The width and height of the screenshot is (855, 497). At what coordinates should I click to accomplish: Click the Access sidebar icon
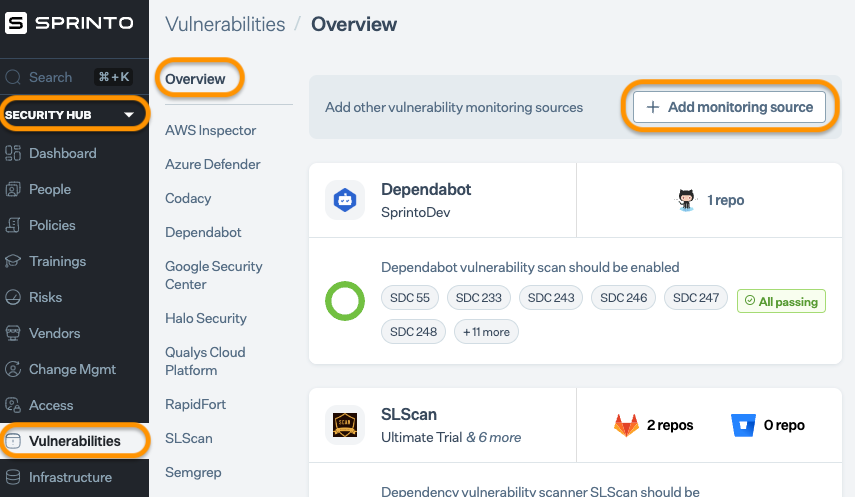point(13,405)
